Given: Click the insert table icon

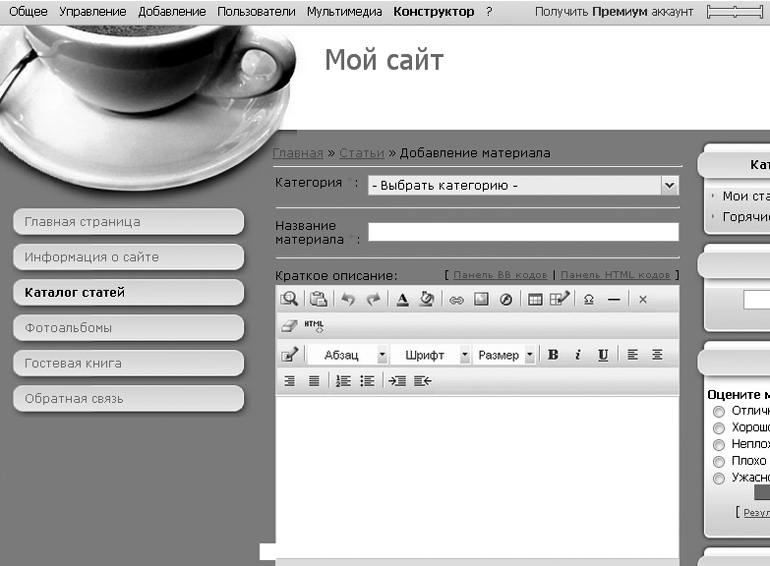Looking at the screenshot, I should (x=535, y=299).
